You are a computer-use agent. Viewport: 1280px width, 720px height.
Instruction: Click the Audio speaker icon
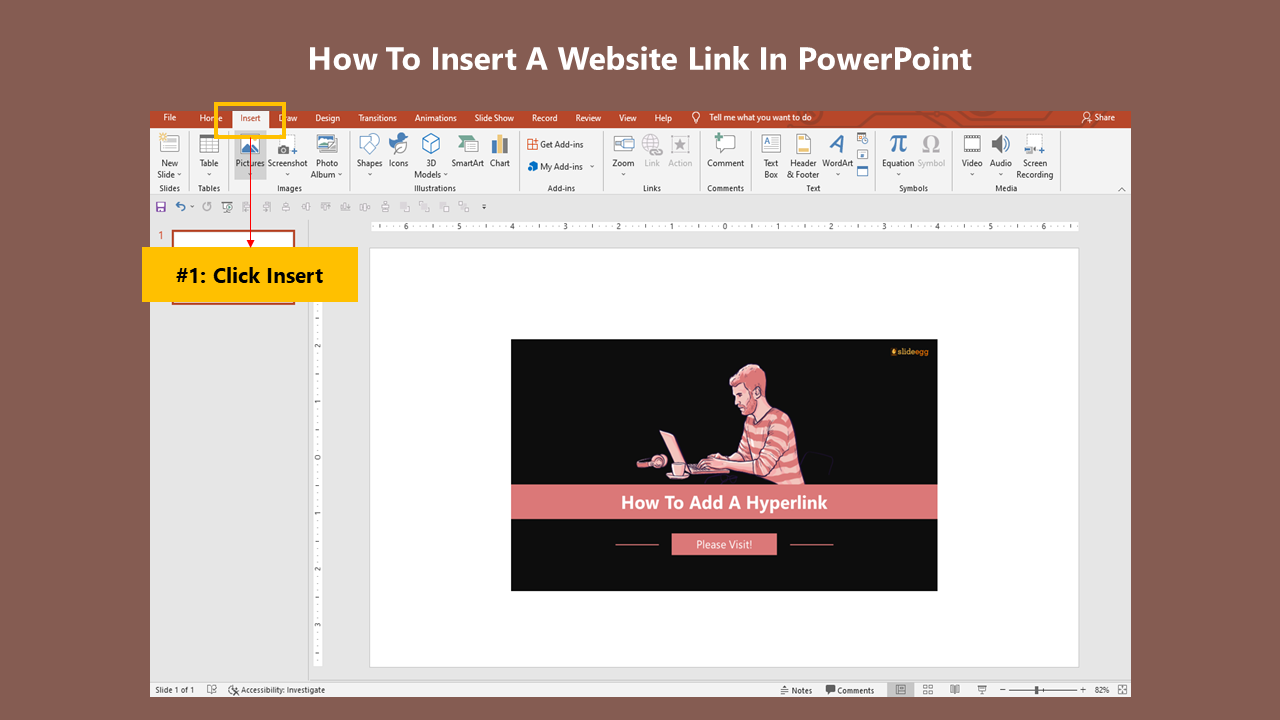pos(1001,144)
